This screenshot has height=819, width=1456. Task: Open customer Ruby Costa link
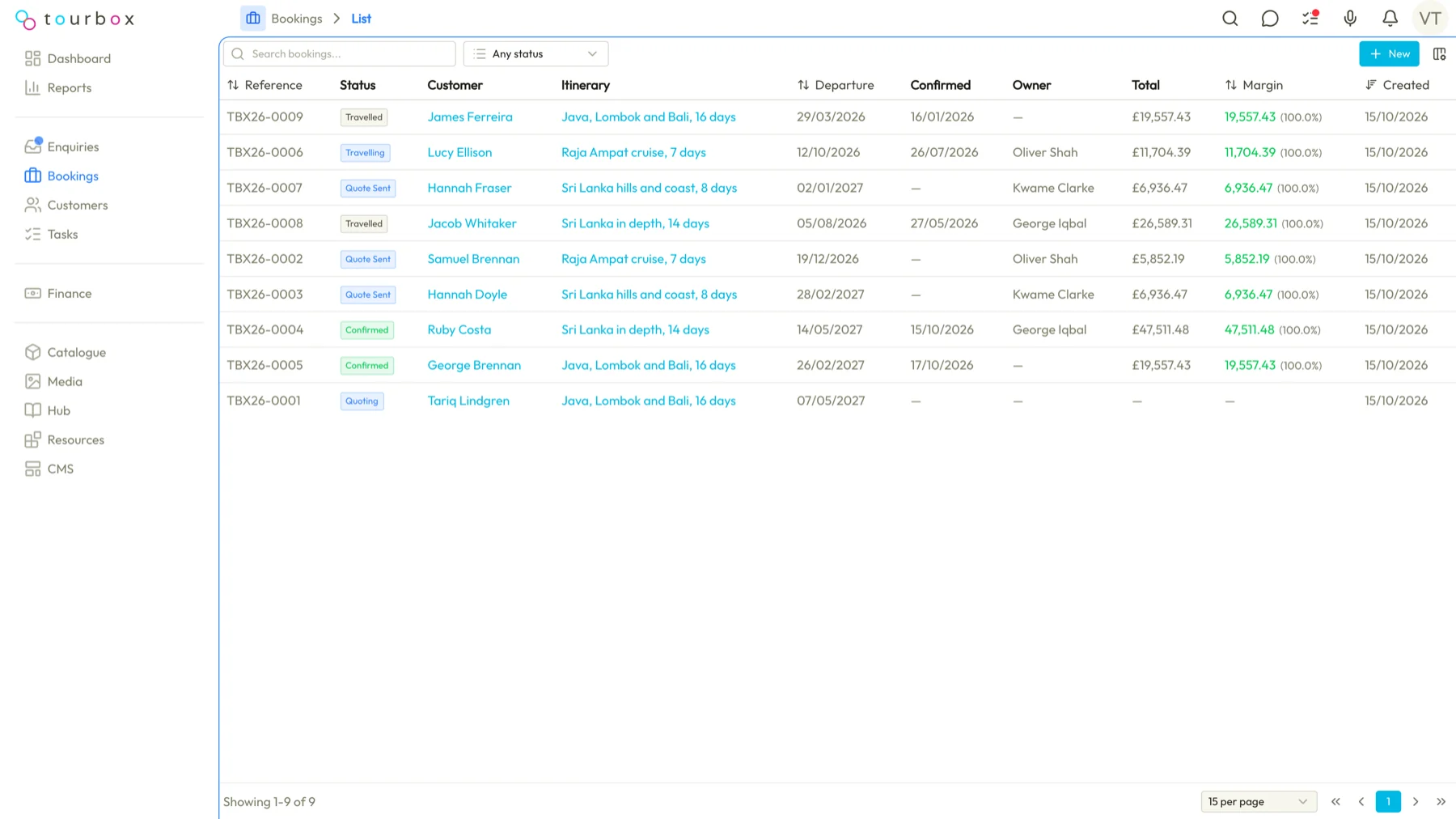tap(459, 329)
